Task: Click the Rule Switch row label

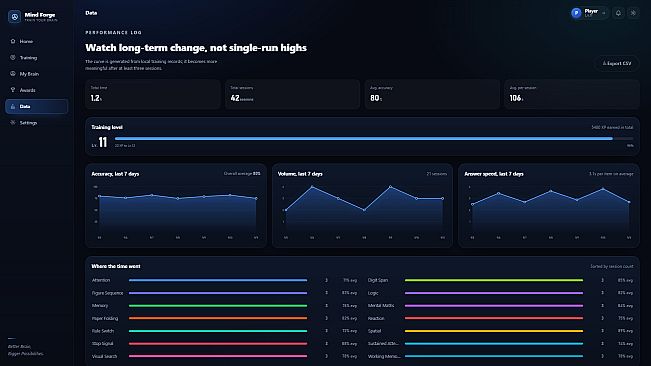Action: click(x=103, y=331)
